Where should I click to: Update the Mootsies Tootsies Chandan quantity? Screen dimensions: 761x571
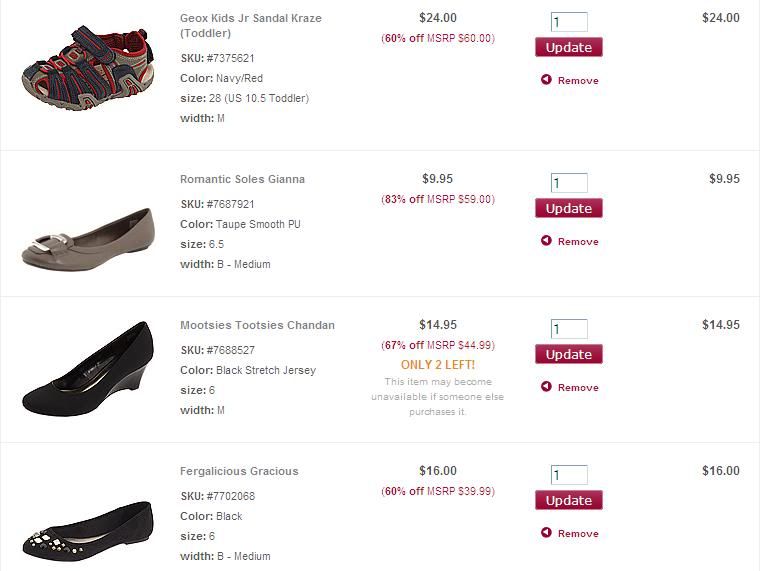(x=569, y=354)
